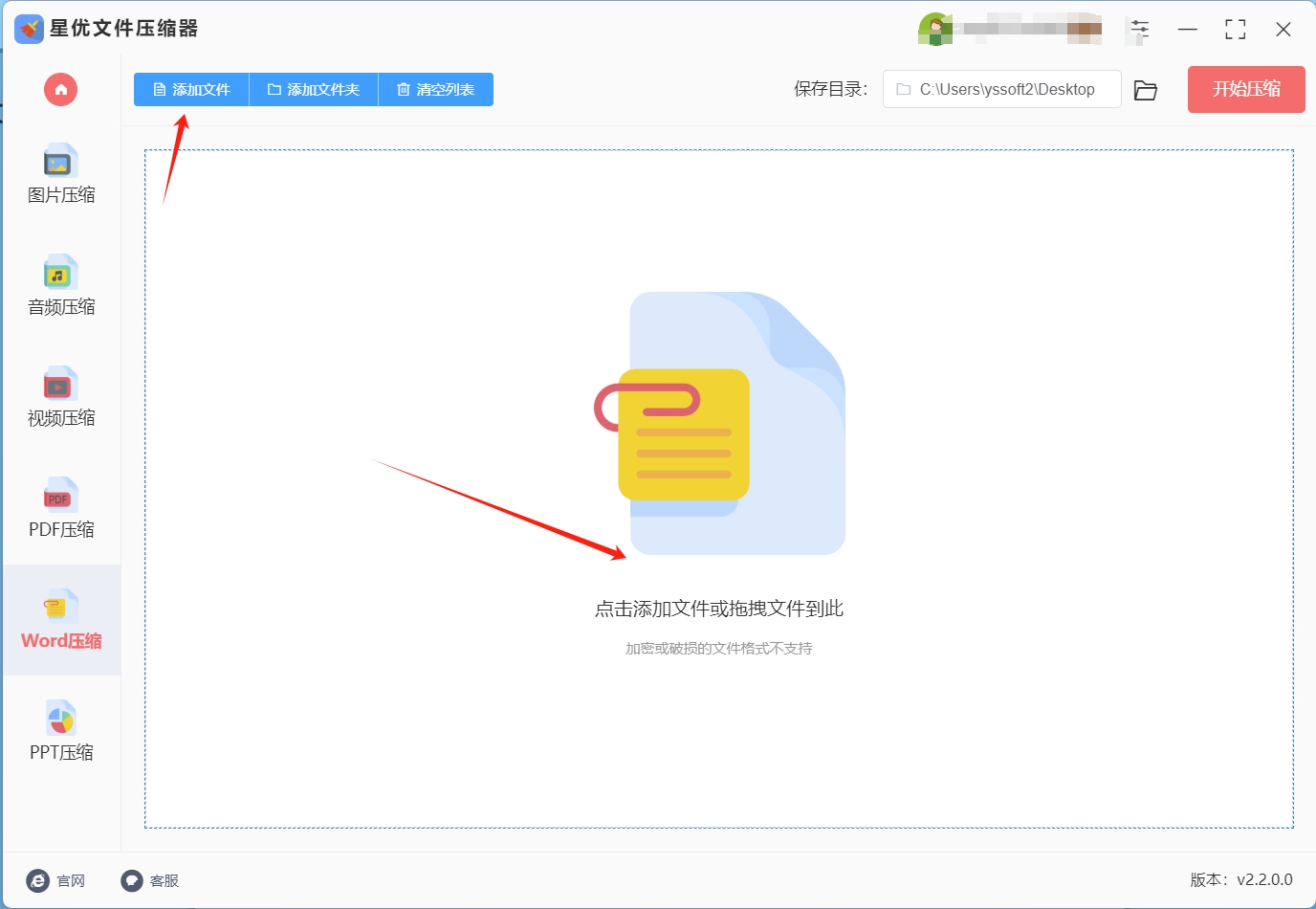Minimize the application window

1188,30
